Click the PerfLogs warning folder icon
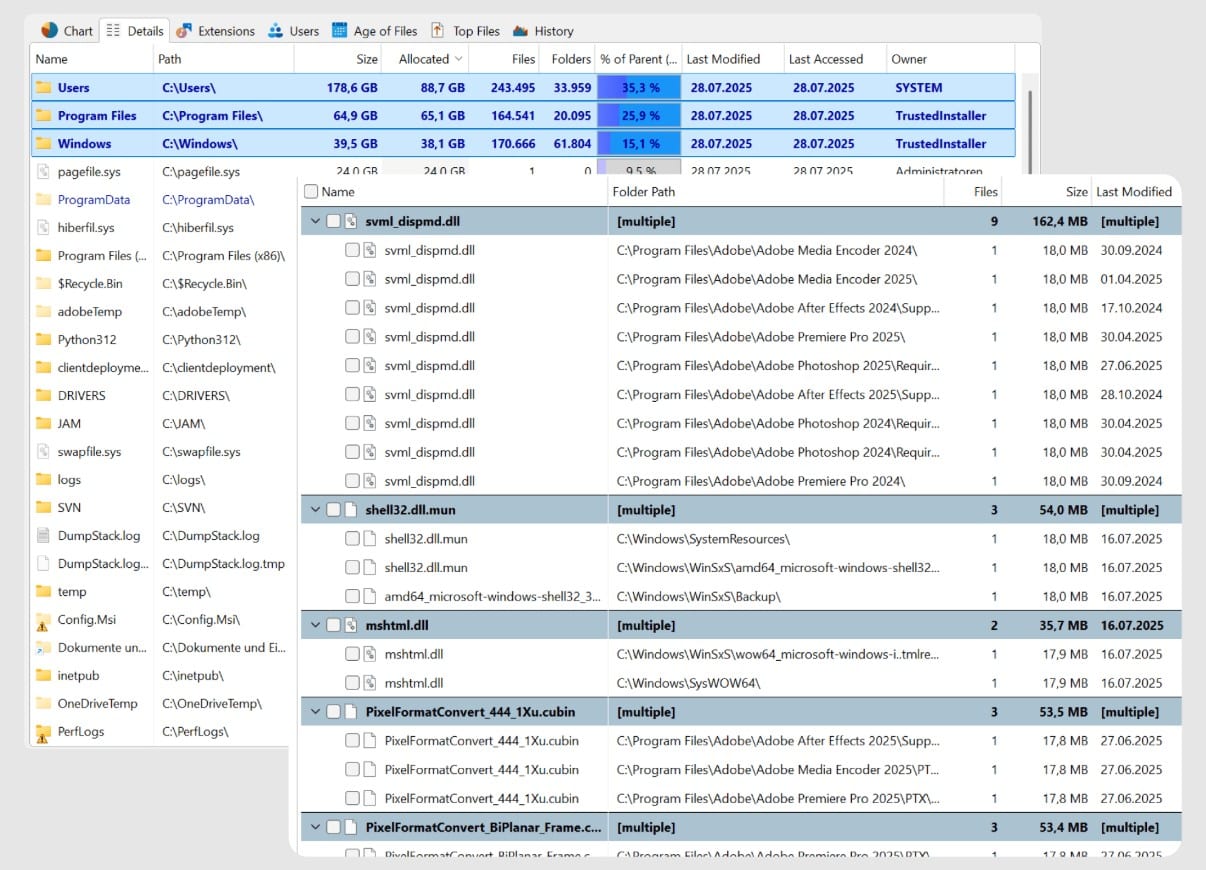 [43, 732]
